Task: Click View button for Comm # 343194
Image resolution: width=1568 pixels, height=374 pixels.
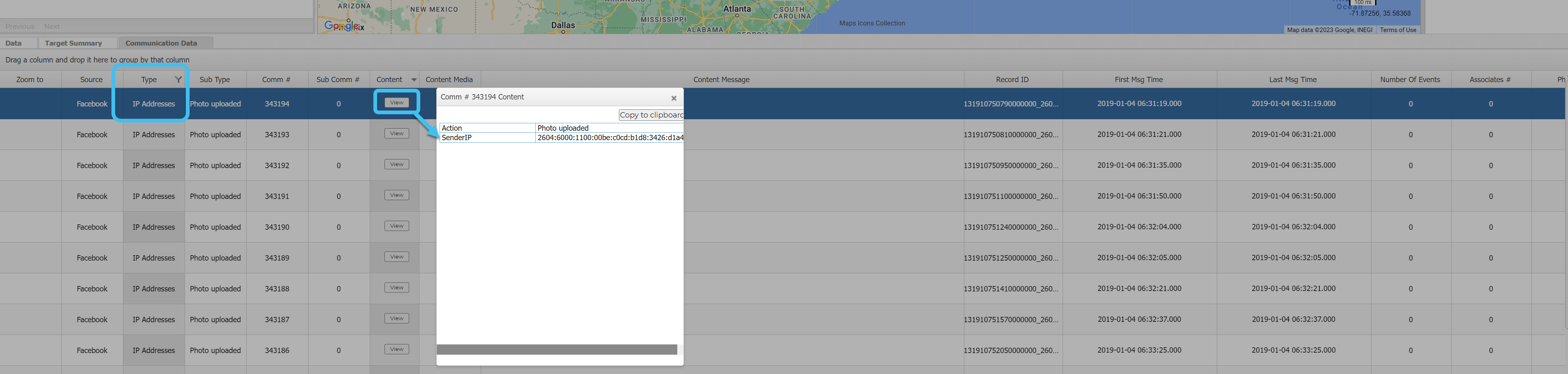Action: (396, 103)
